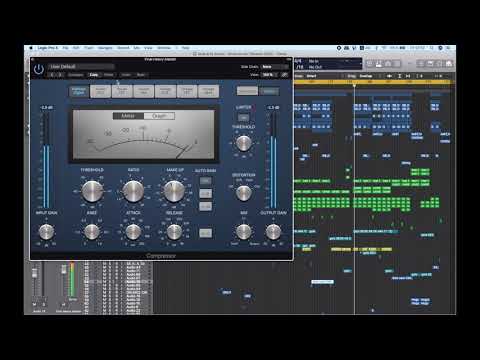The height and width of the screenshot is (360, 480).
Task: Click the left mixer channel volume fader
Action: 34,274
